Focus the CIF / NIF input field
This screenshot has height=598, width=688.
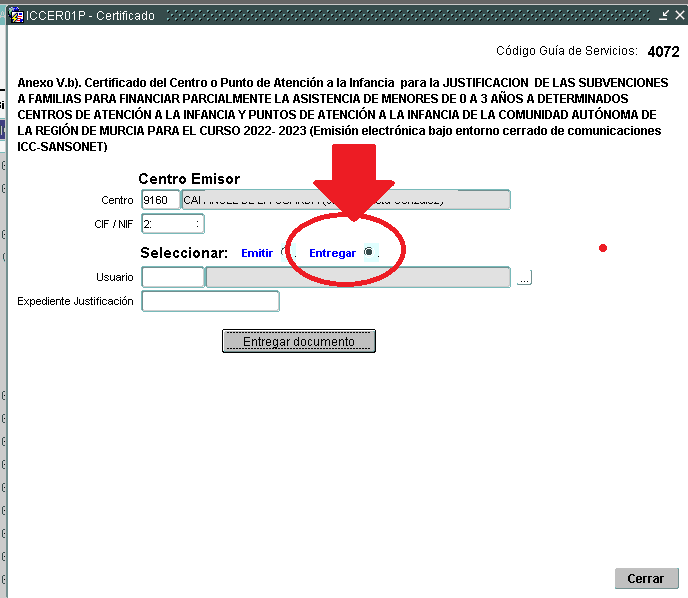pos(173,224)
